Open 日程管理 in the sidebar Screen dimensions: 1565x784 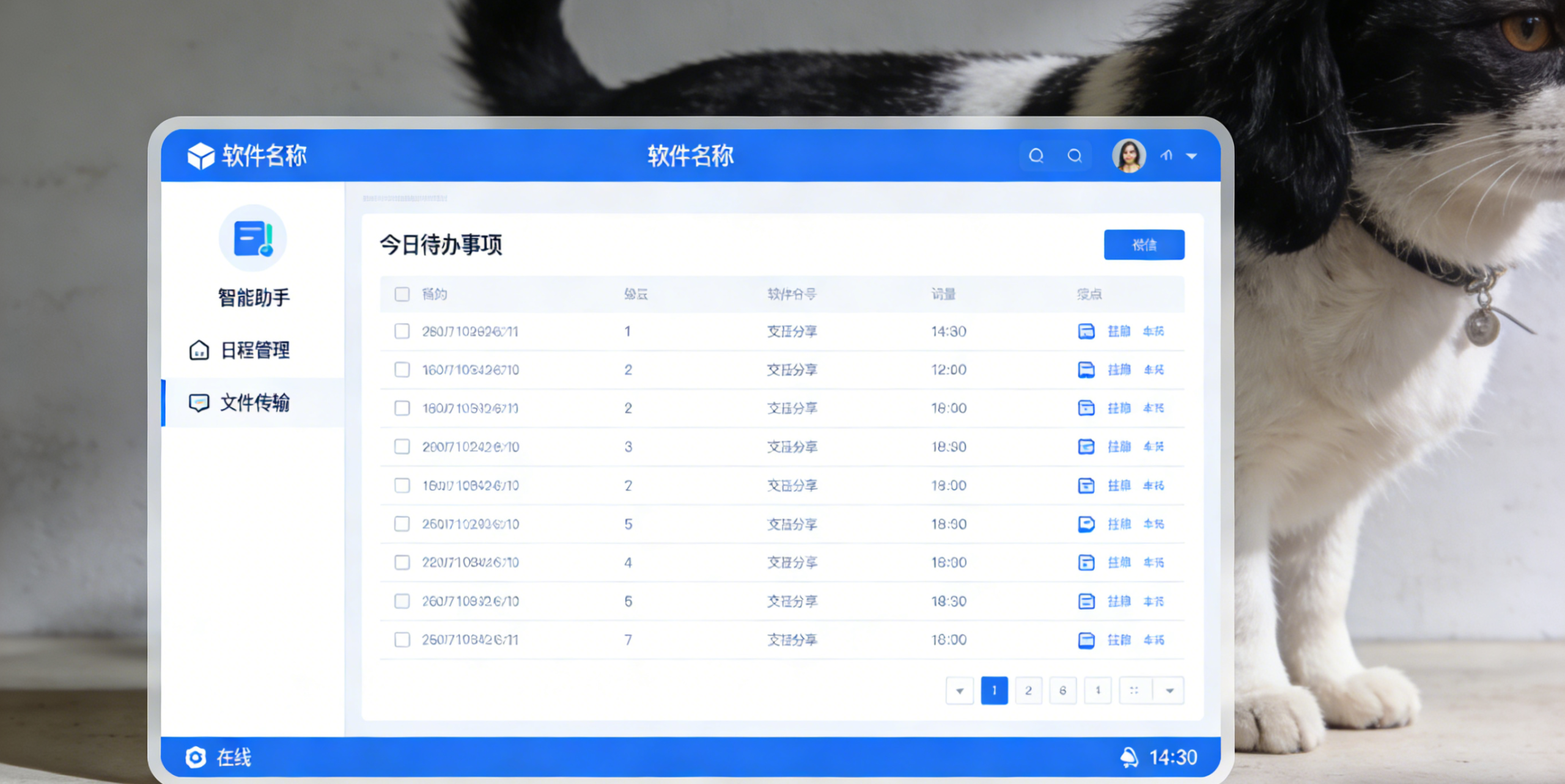254,350
